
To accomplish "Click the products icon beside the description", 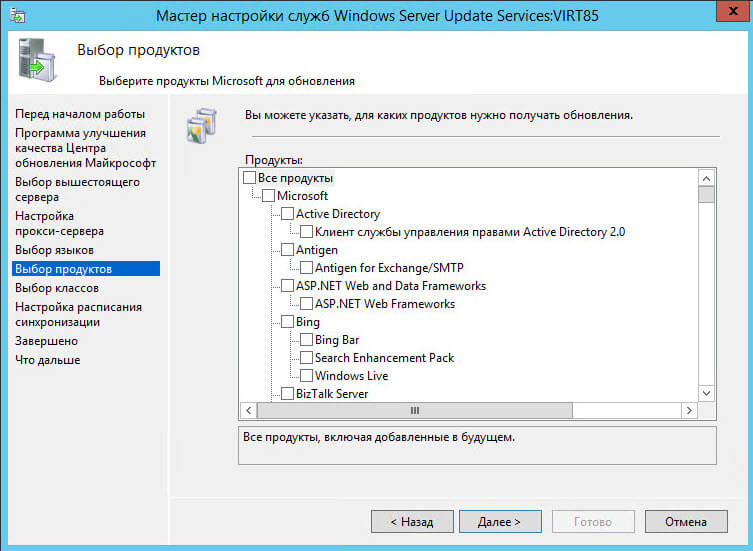I will click(202, 126).
